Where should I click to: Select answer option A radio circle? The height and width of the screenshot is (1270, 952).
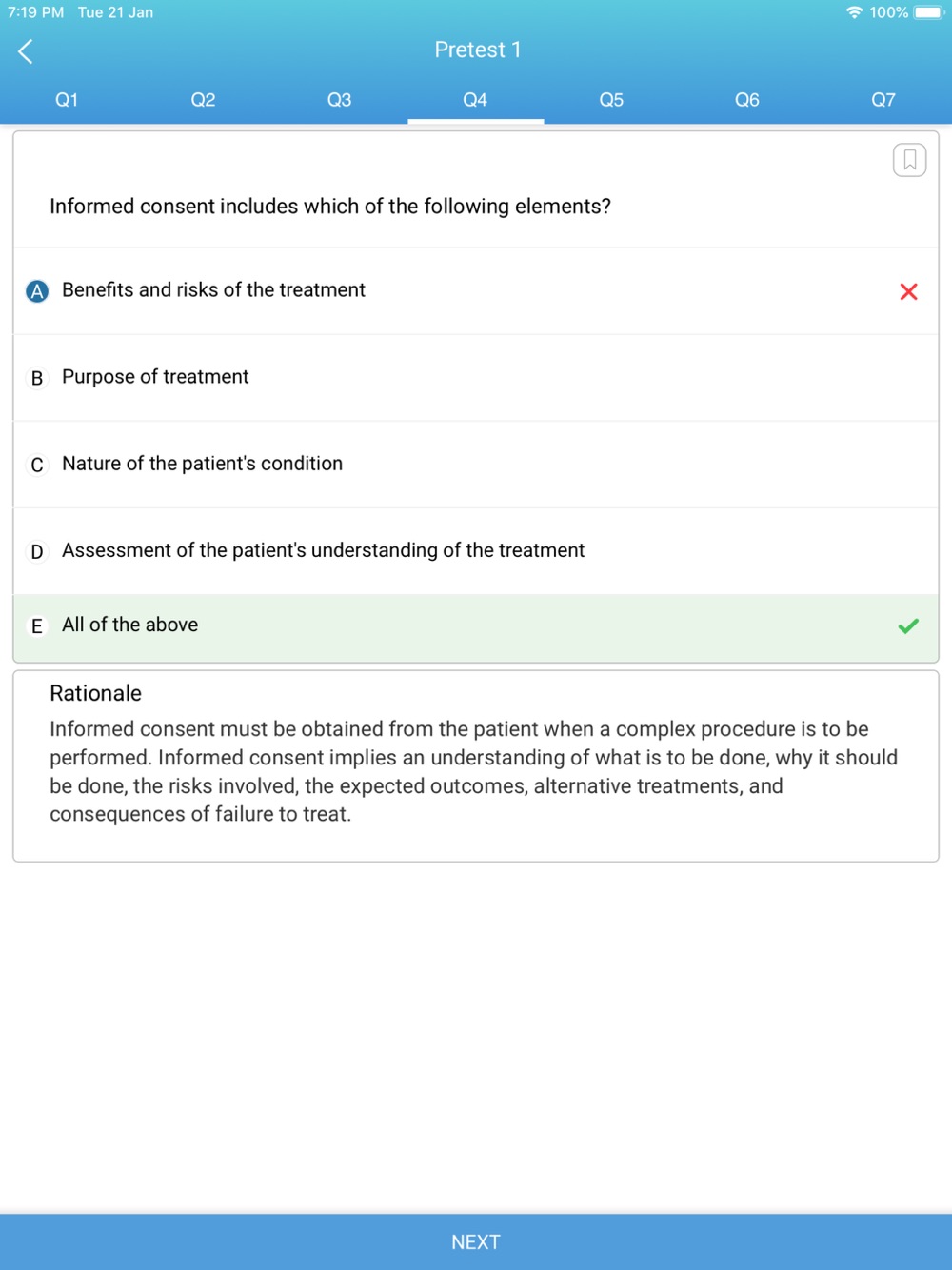point(37,291)
